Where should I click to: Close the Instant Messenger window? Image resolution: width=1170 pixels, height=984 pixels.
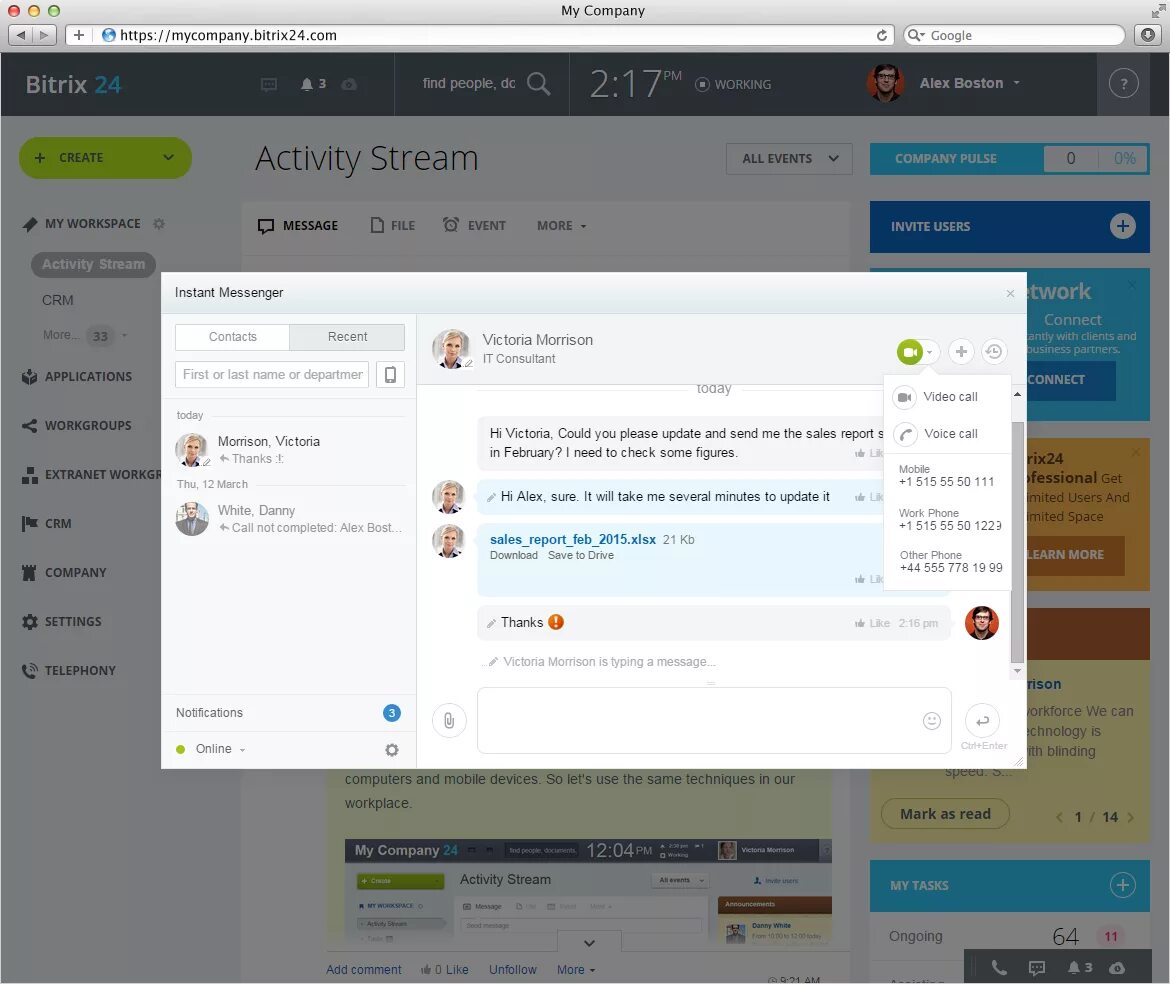tap(1010, 294)
